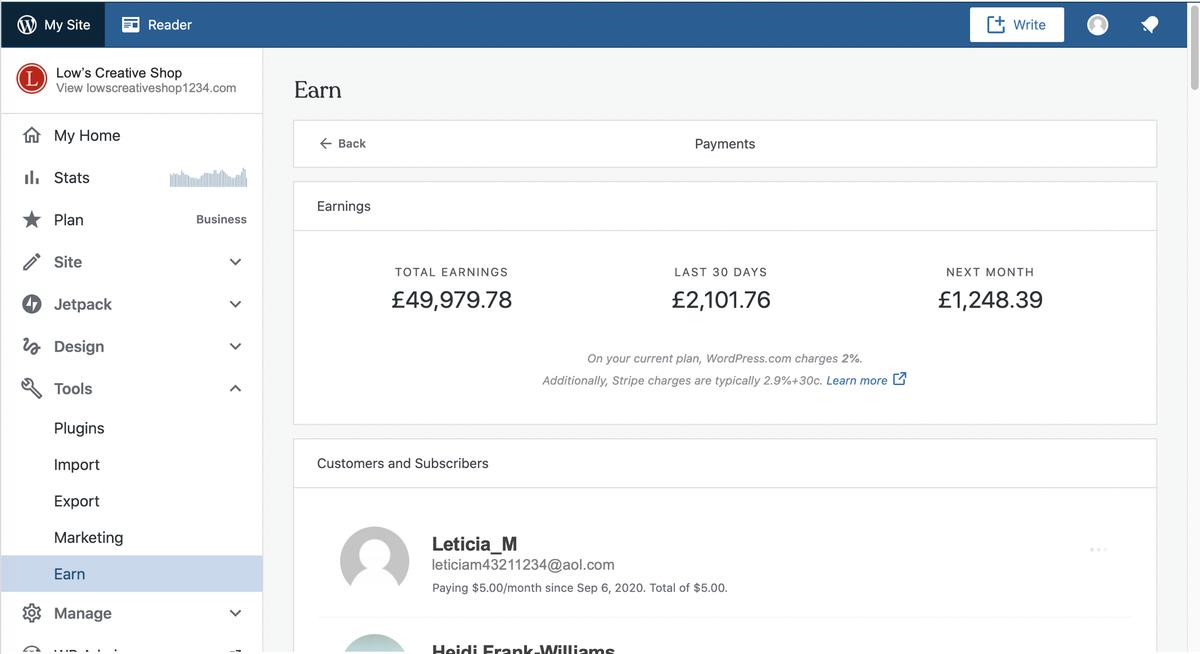Open the Reader section

(156, 25)
